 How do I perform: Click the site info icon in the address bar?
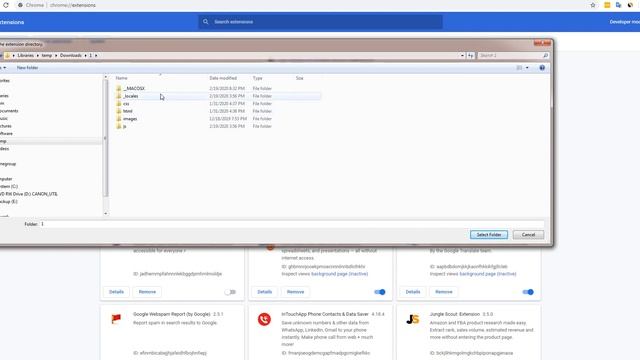click(x=20, y=5)
